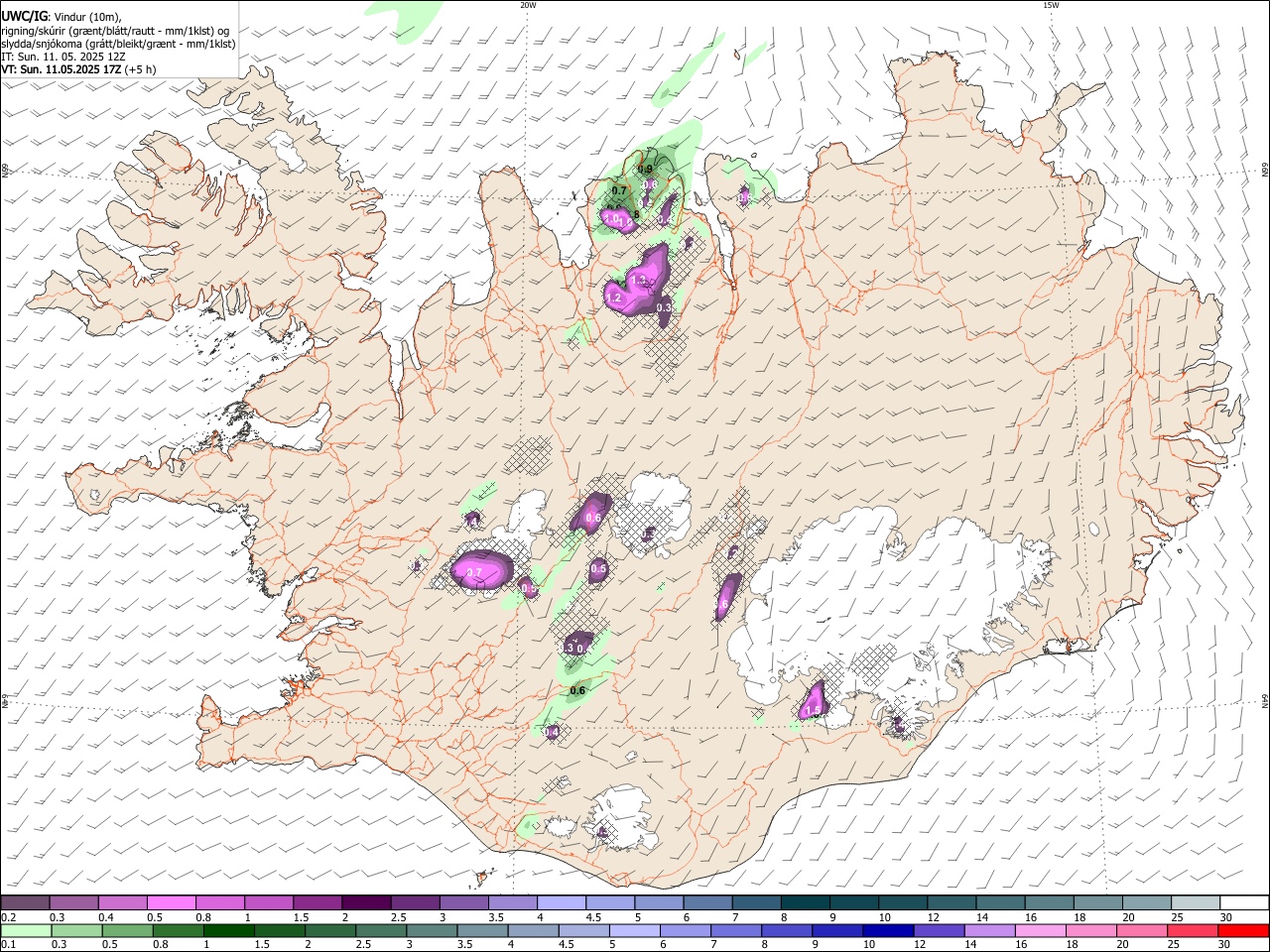Click the 'IT: Sun. 11. 05. 2025 12Z' line
The image size is (1270, 952).
pos(63,57)
